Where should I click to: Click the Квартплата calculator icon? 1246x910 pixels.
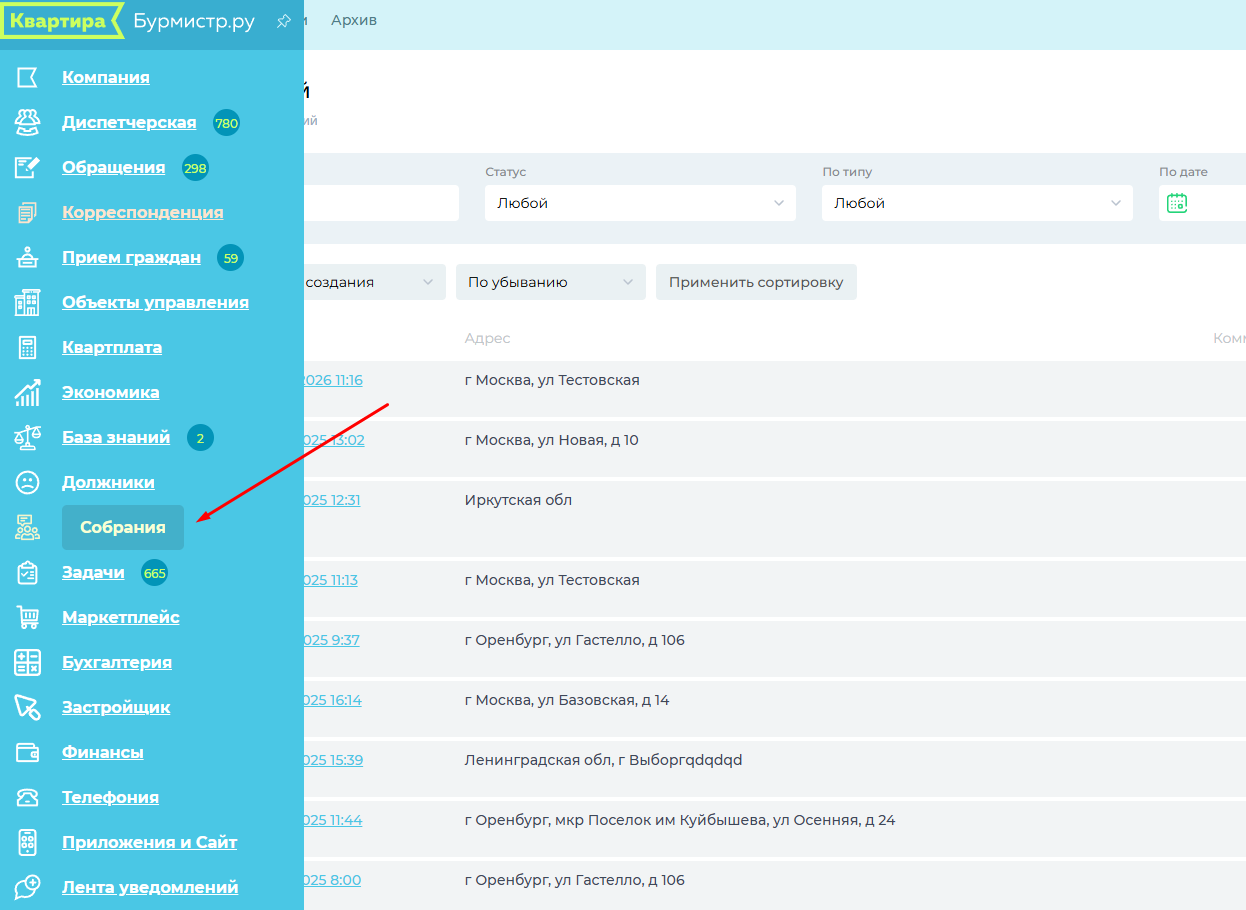point(27,348)
